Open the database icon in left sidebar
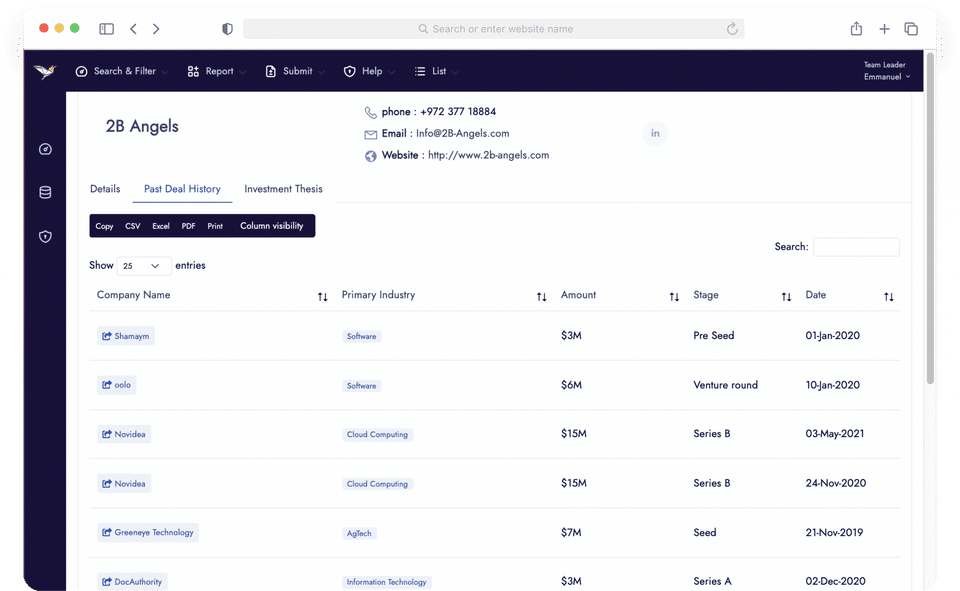Viewport: 960px width, 591px height. [x=45, y=192]
